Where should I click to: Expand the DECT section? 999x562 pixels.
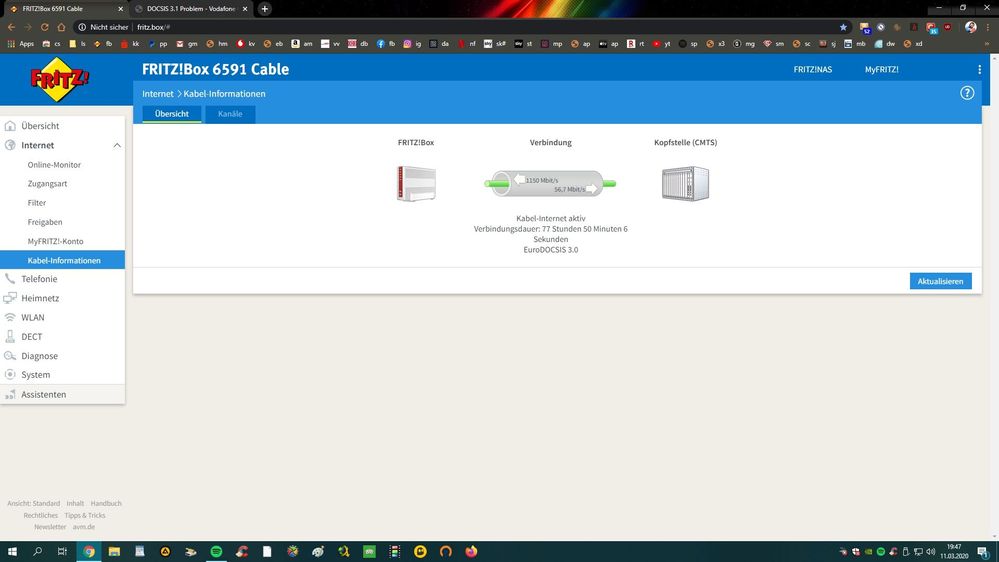[x=31, y=336]
